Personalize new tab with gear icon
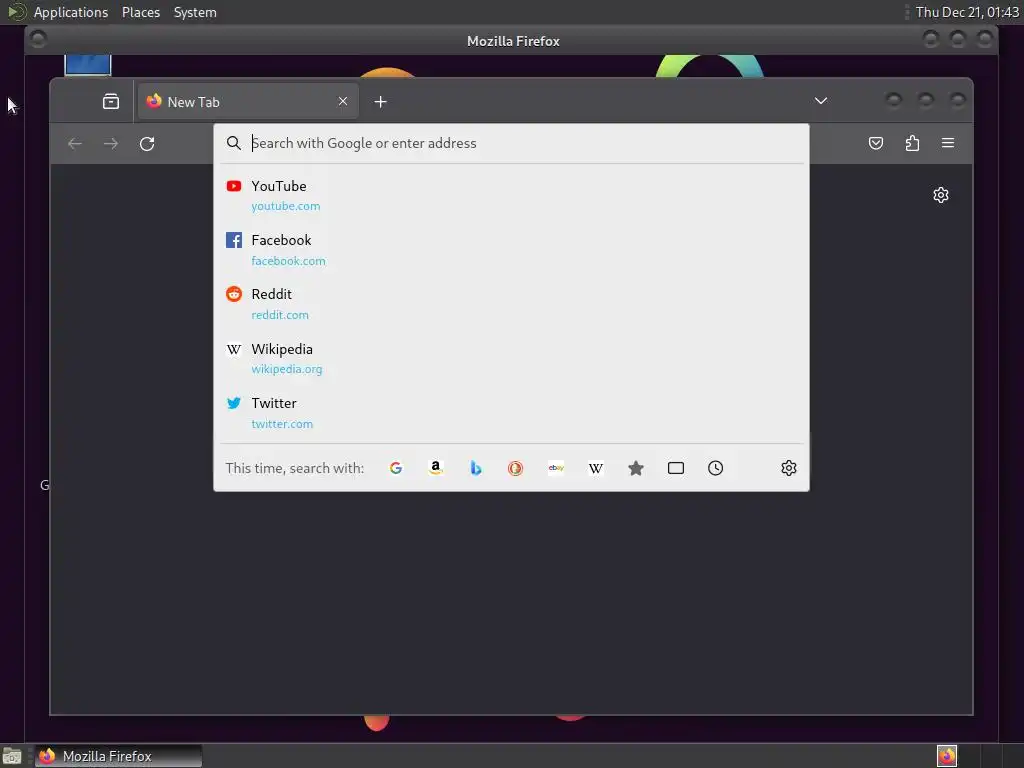Viewport: 1024px width, 768px height. pyautogui.click(x=941, y=195)
